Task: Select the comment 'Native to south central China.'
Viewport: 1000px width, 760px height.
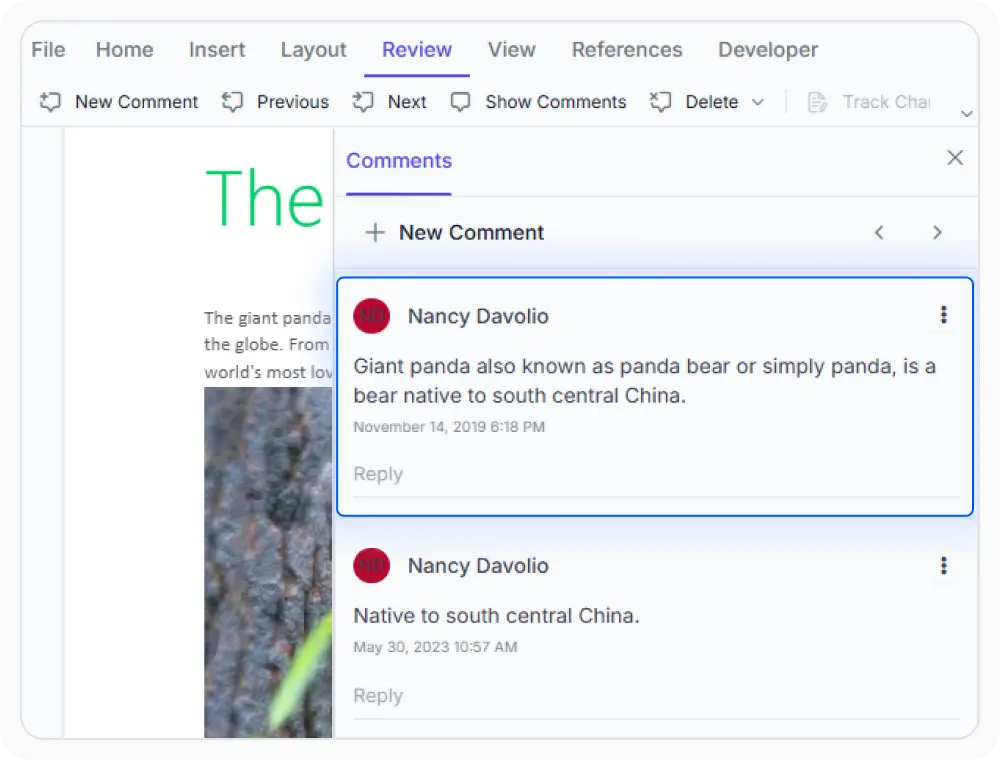Action: [x=496, y=616]
